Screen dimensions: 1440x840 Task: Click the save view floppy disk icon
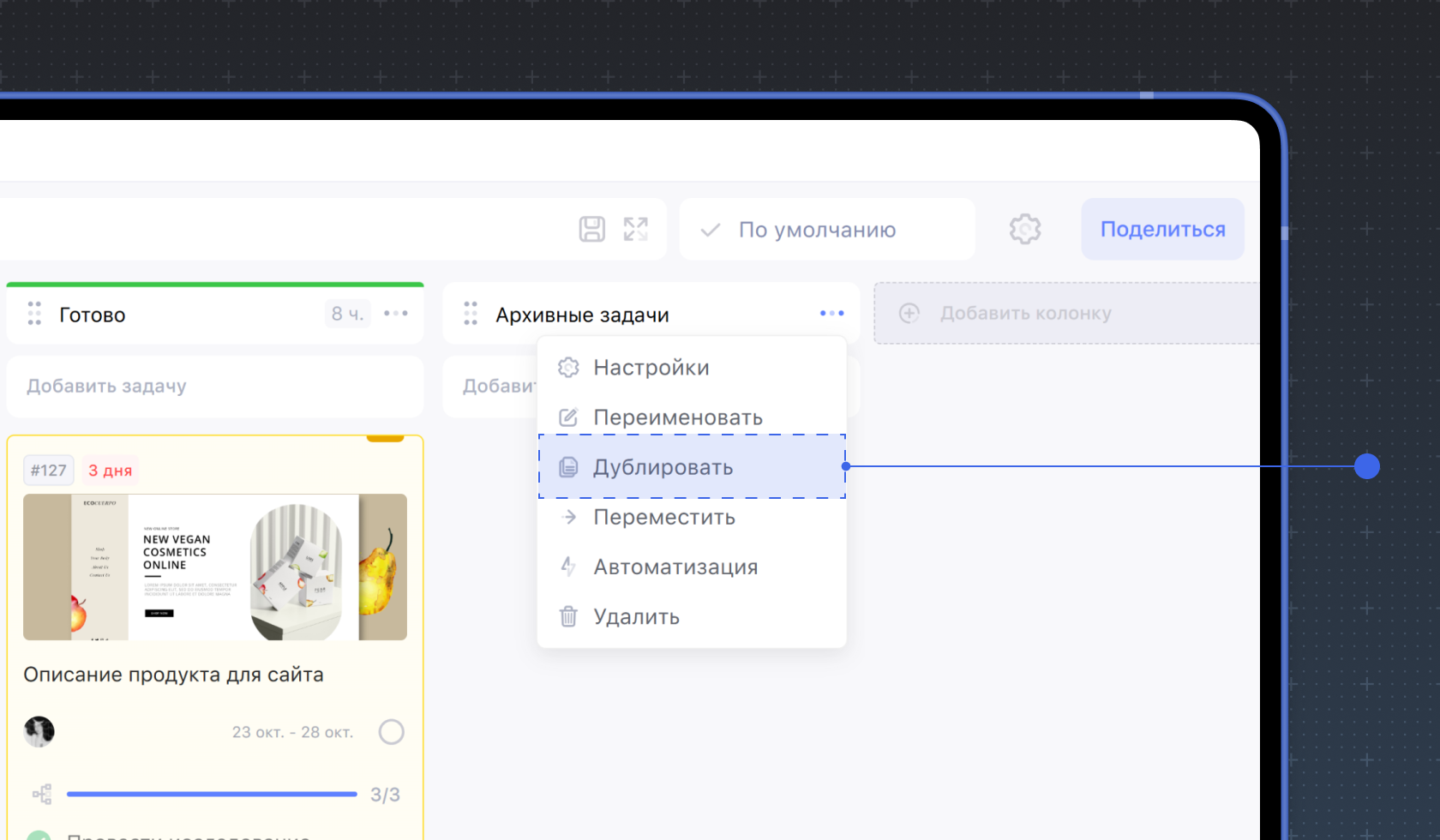[591, 229]
